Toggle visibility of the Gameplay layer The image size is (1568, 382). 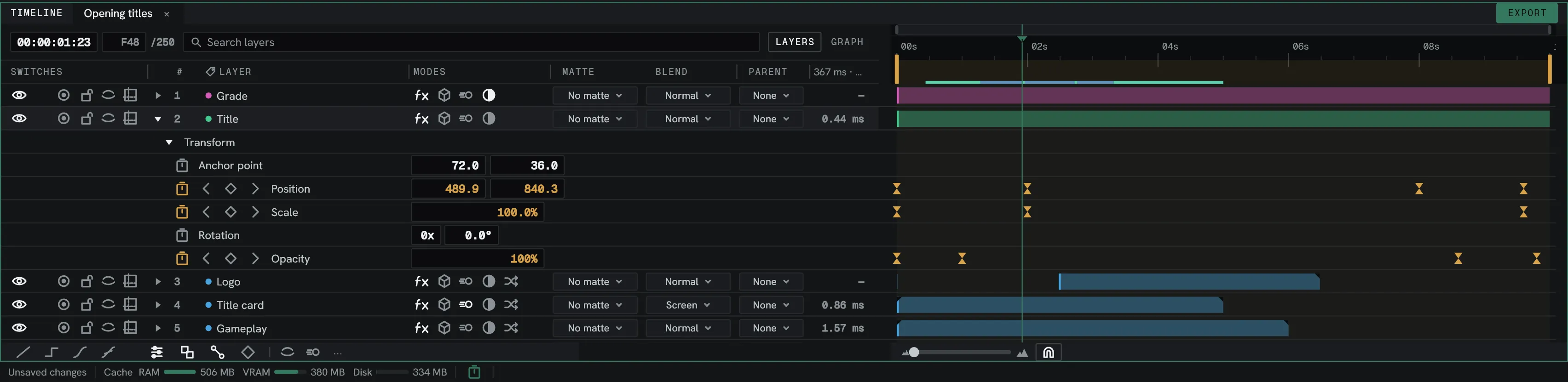(19, 327)
